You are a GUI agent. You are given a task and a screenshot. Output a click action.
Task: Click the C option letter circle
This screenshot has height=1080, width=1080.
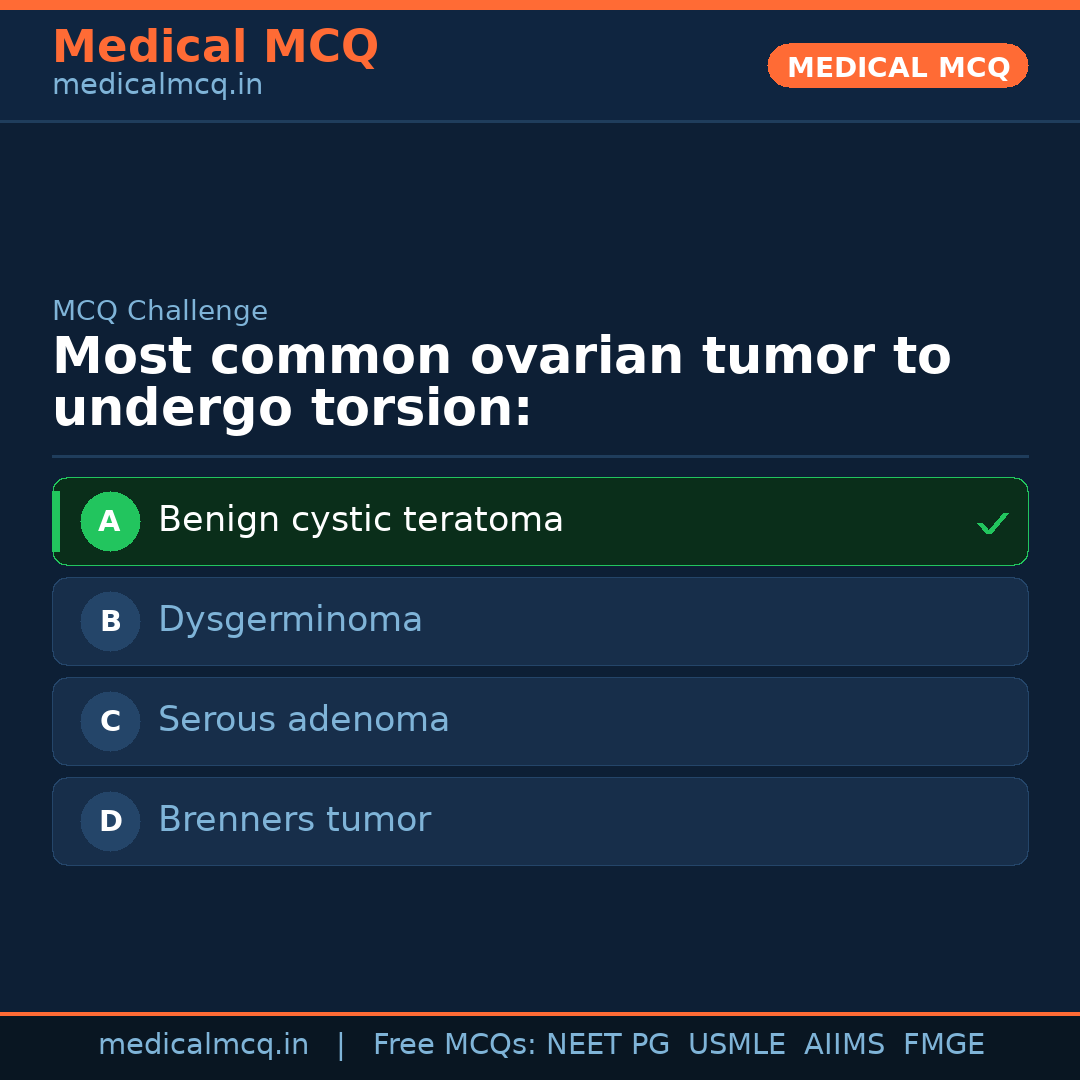coord(110,721)
